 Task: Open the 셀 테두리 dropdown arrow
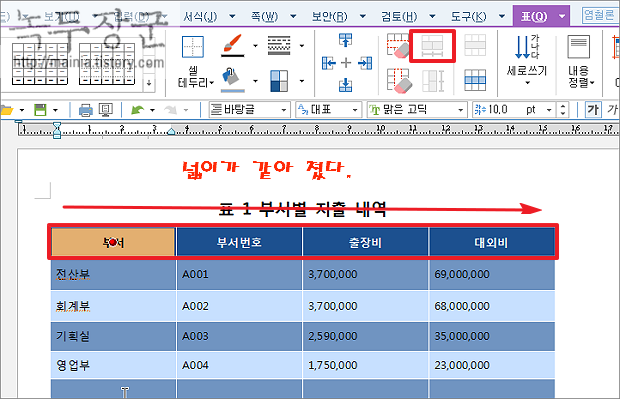[x=212, y=82]
